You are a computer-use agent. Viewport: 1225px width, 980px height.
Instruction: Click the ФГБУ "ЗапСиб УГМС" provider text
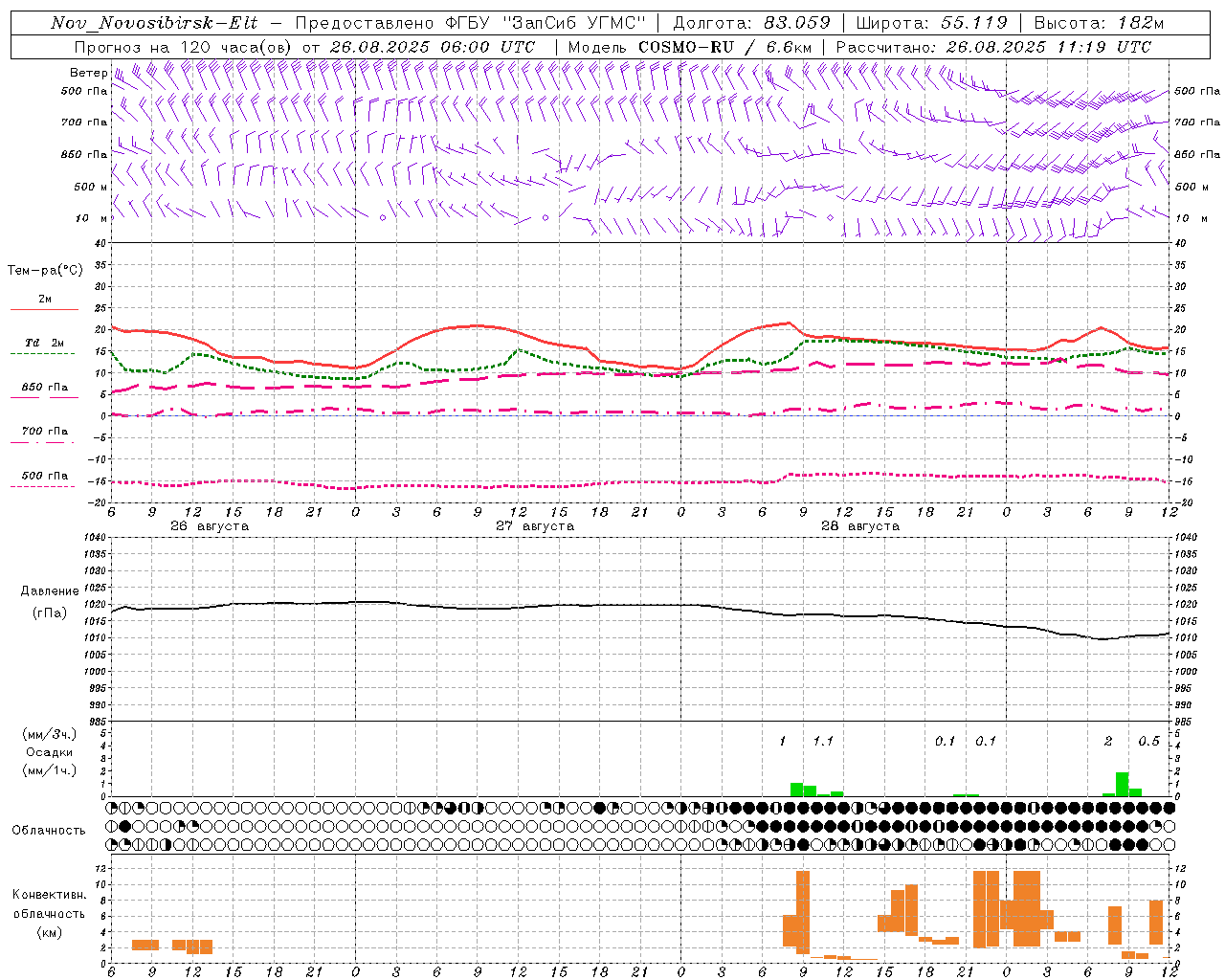coord(546,23)
